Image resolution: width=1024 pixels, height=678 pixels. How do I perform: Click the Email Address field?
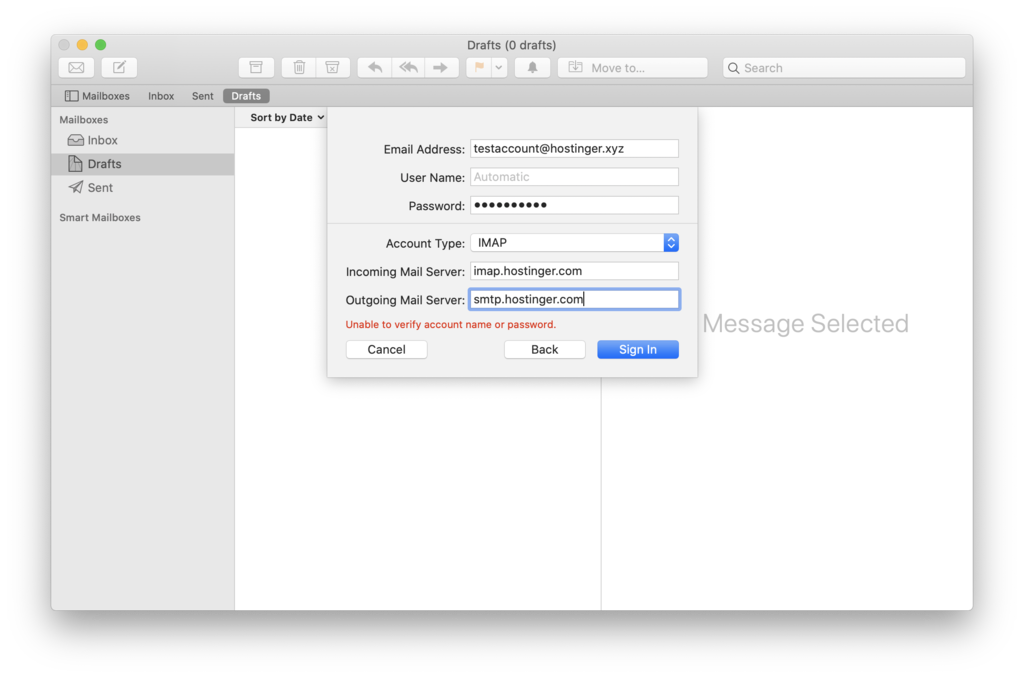(x=574, y=148)
